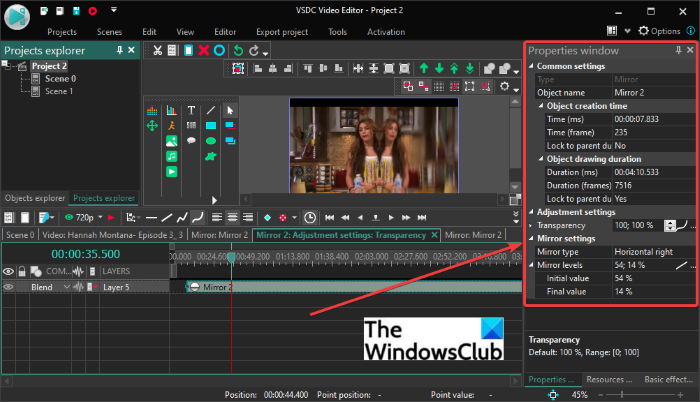The width and height of the screenshot is (700, 402).
Task: Select the Line drawing tool
Action: [x=211, y=110]
